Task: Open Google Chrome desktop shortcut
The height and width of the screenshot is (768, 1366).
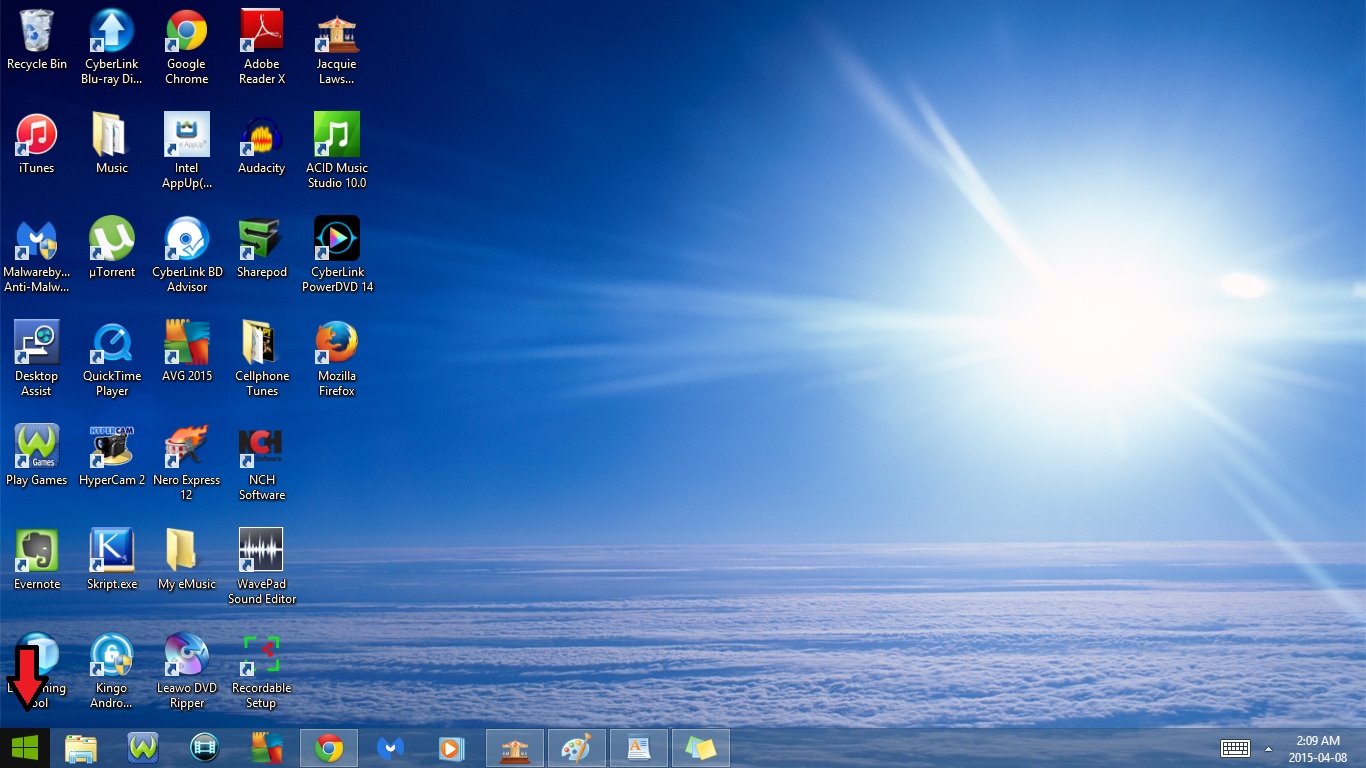Action: click(x=187, y=47)
